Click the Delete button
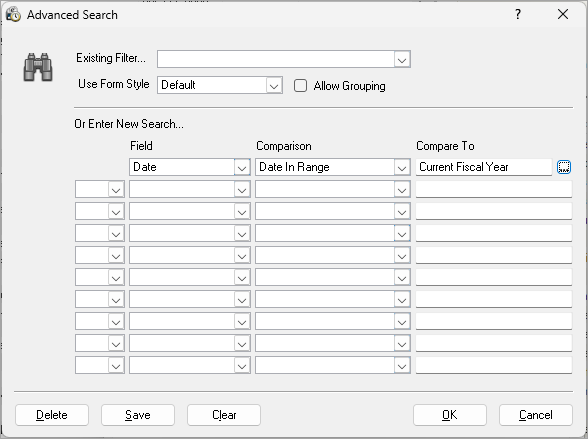 [x=52, y=415]
